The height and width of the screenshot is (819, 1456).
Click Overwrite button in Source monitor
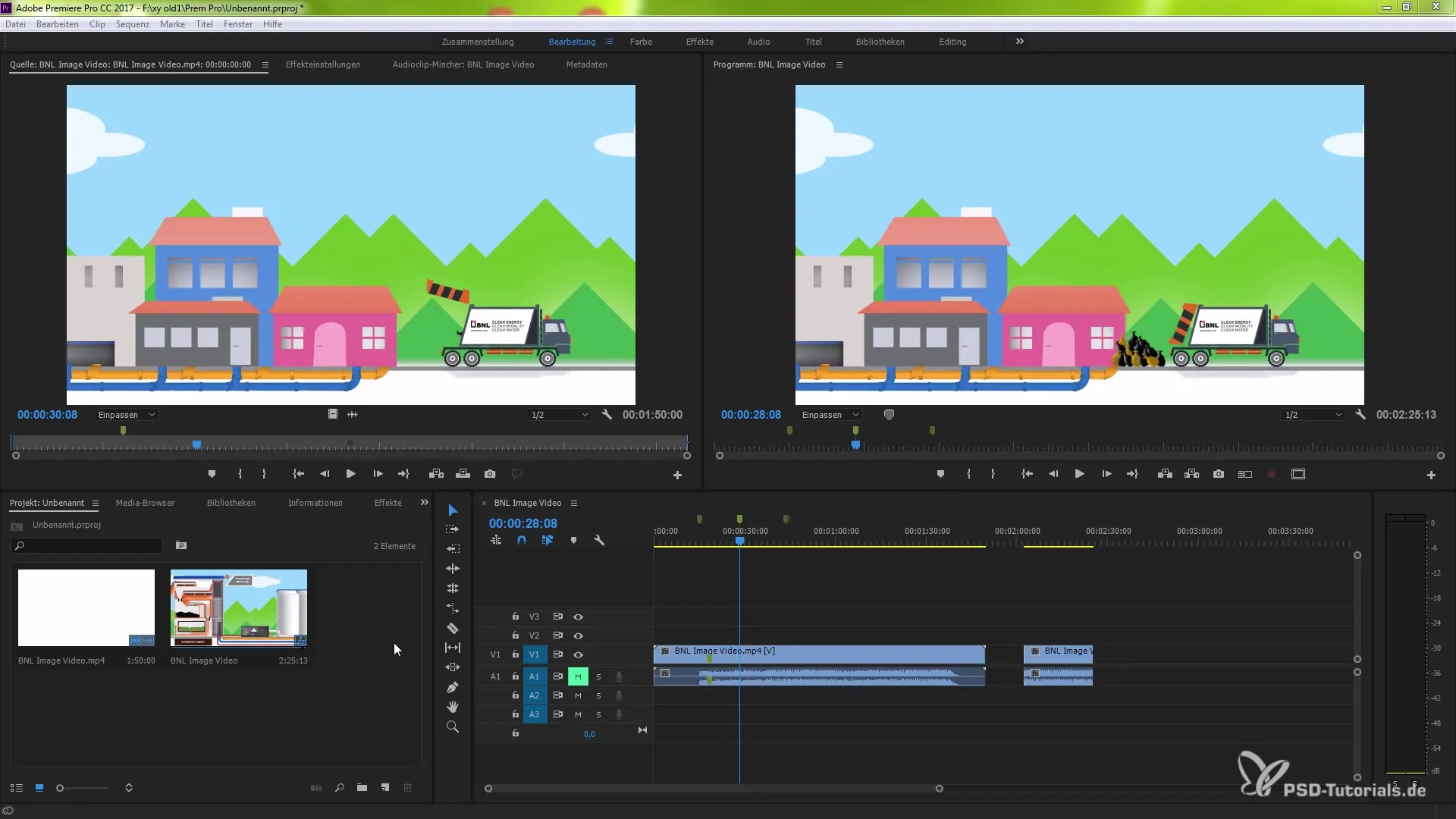(x=463, y=474)
